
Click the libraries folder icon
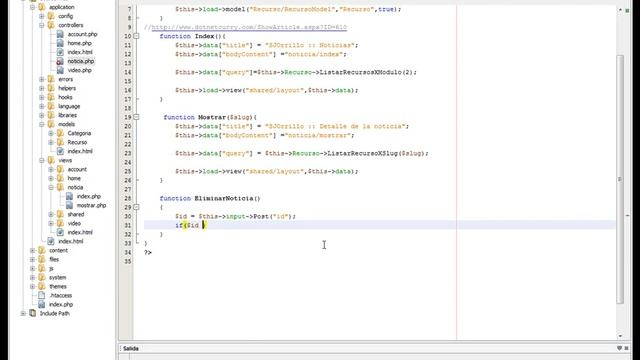point(51,115)
